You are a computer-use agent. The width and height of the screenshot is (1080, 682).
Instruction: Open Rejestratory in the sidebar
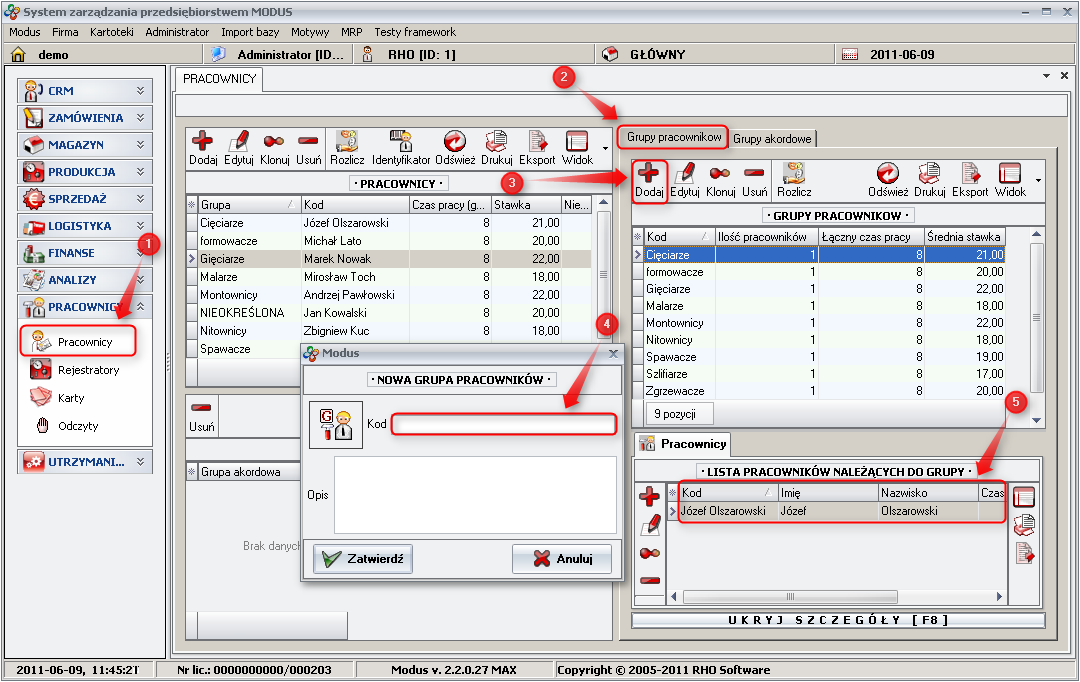coord(88,370)
